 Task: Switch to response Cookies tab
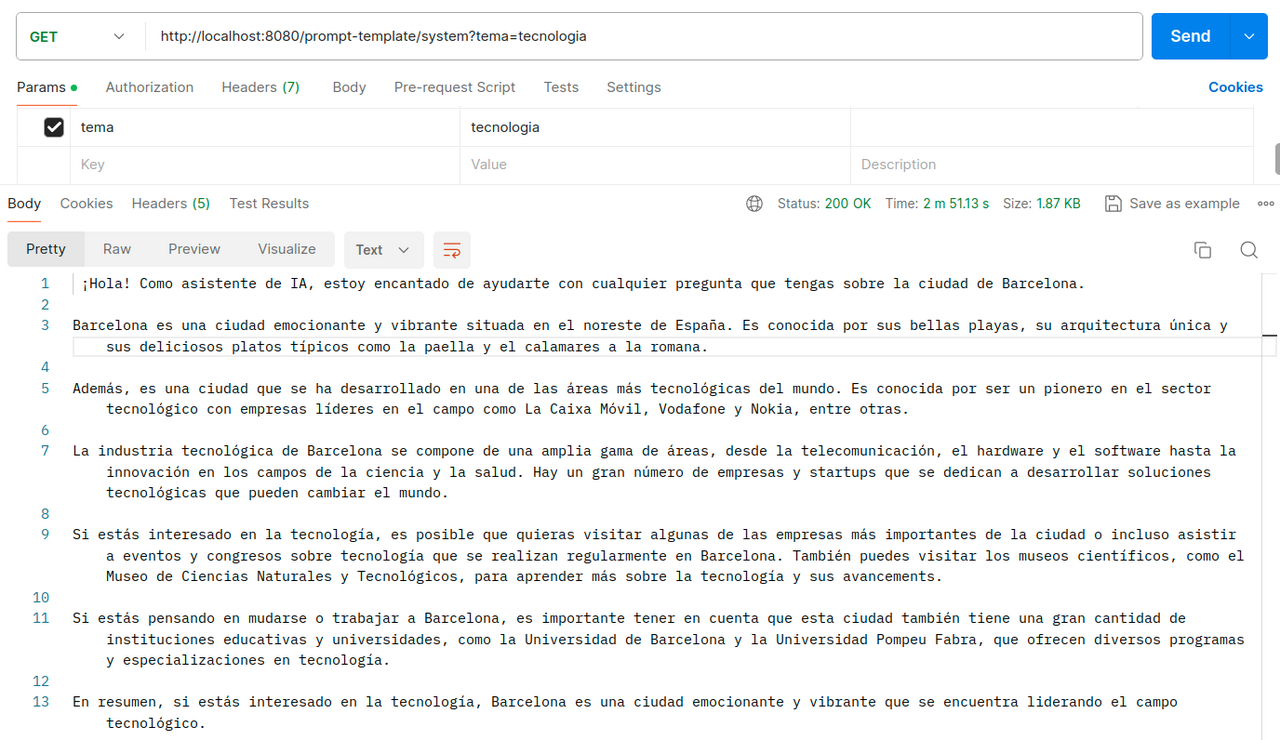click(86, 203)
